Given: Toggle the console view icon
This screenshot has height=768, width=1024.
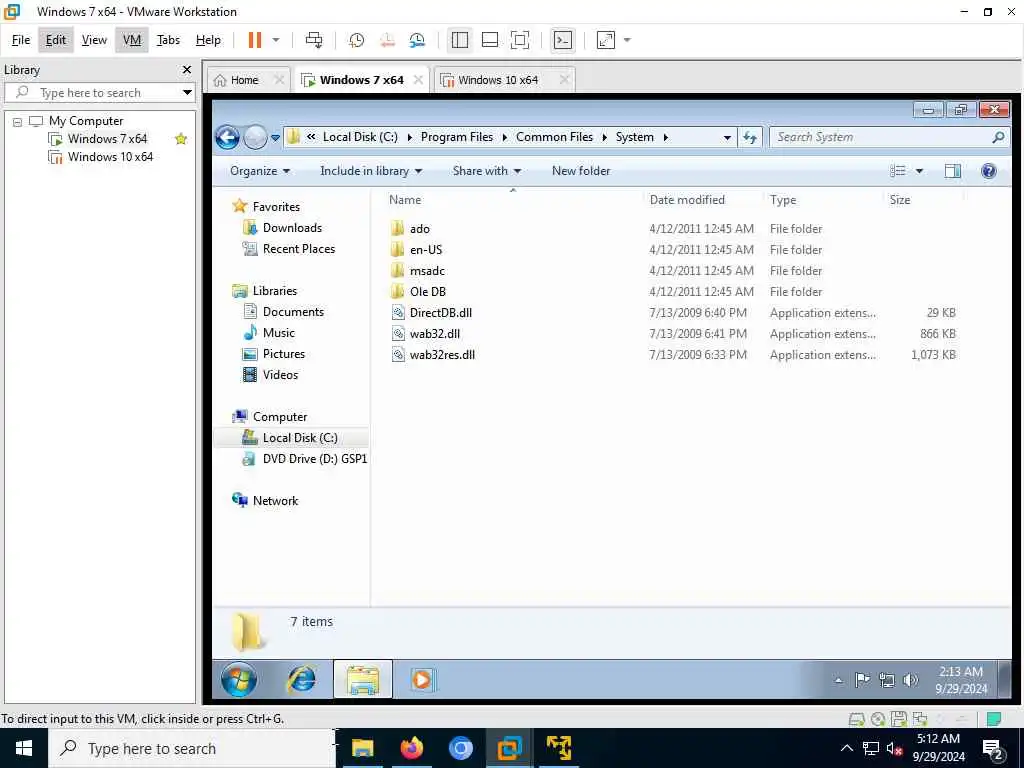Looking at the screenshot, I should (563, 40).
